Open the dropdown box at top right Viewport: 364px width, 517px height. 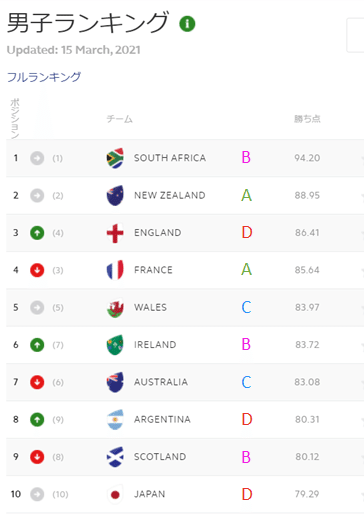355,35
